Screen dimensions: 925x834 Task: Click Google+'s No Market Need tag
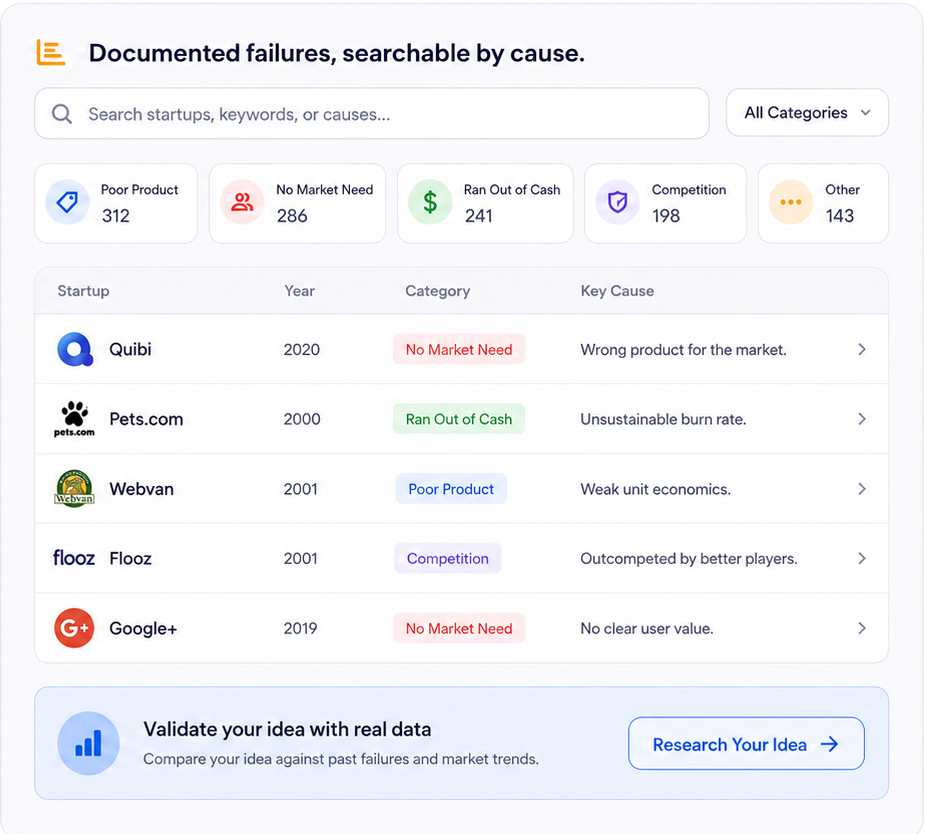click(459, 628)
